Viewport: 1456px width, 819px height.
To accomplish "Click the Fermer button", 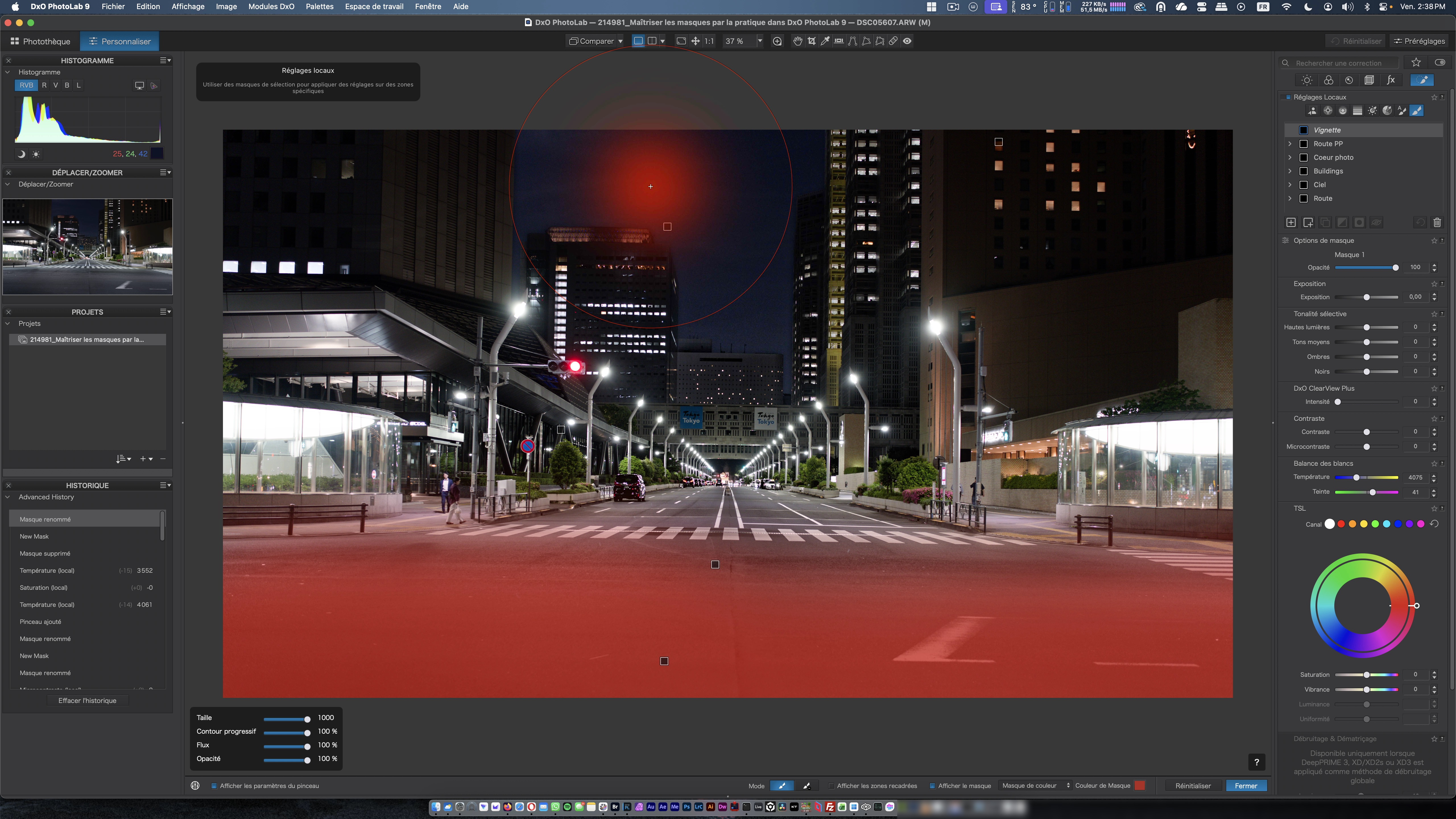I will [1246, 786].
